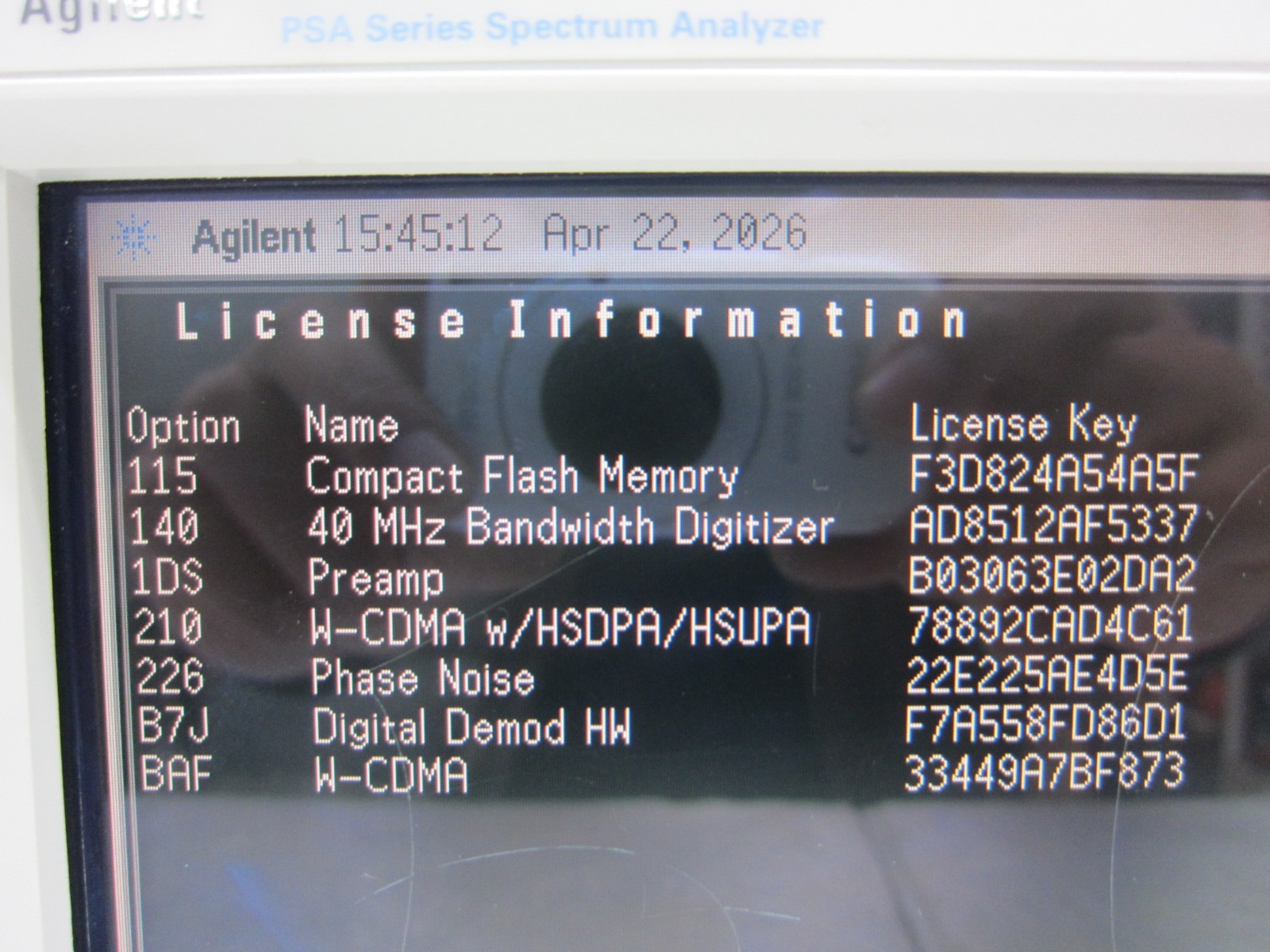Select Phase Noise name

click(x=423, y=678)
